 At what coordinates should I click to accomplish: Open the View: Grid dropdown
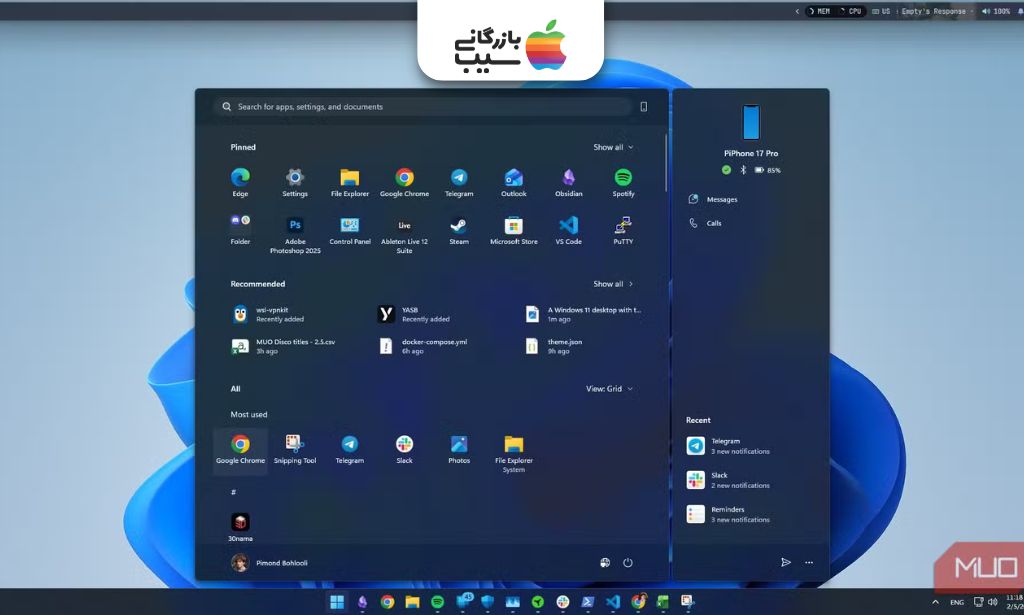pos(609,388)
